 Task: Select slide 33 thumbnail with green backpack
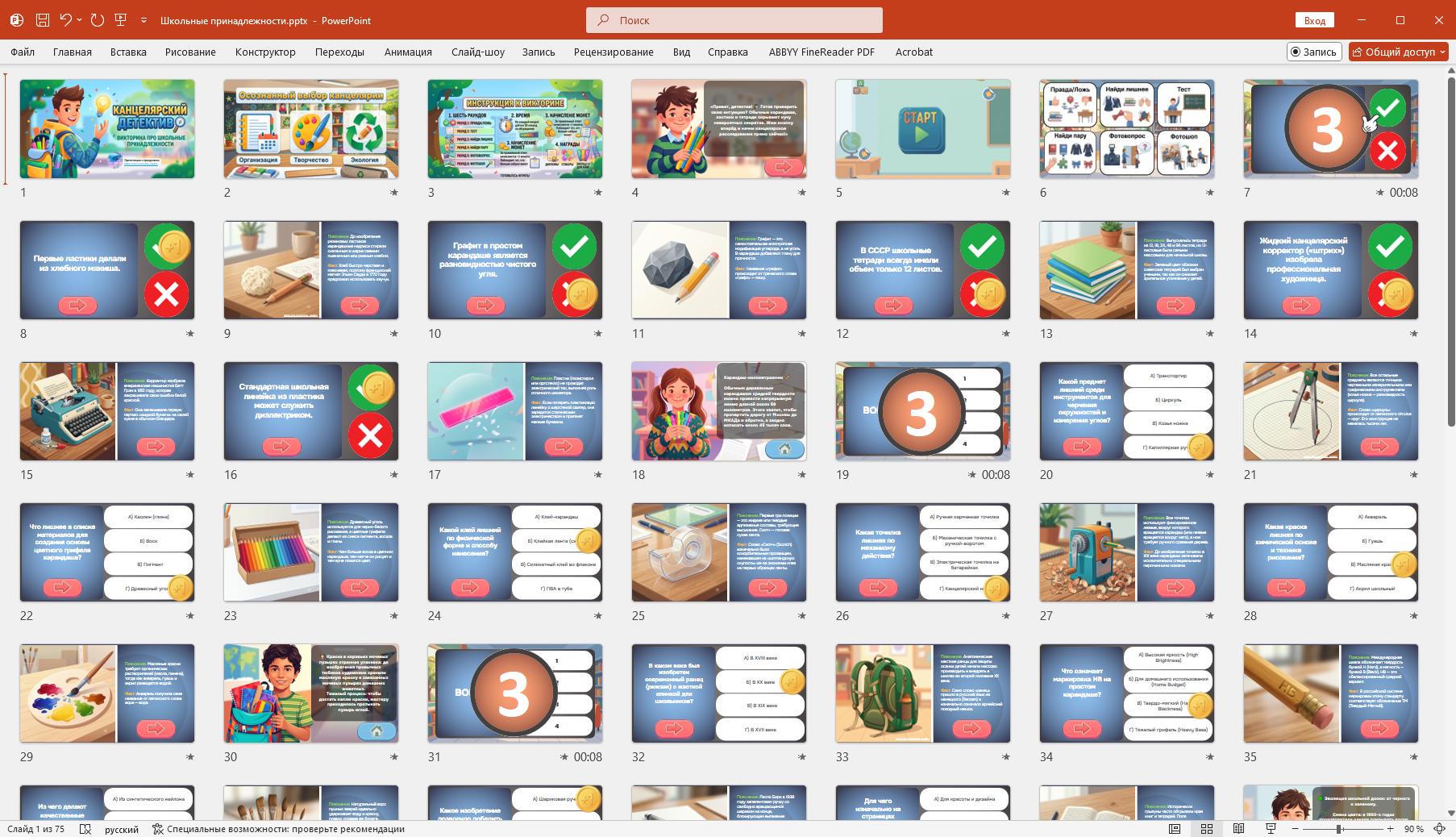[x=923, y=693]
